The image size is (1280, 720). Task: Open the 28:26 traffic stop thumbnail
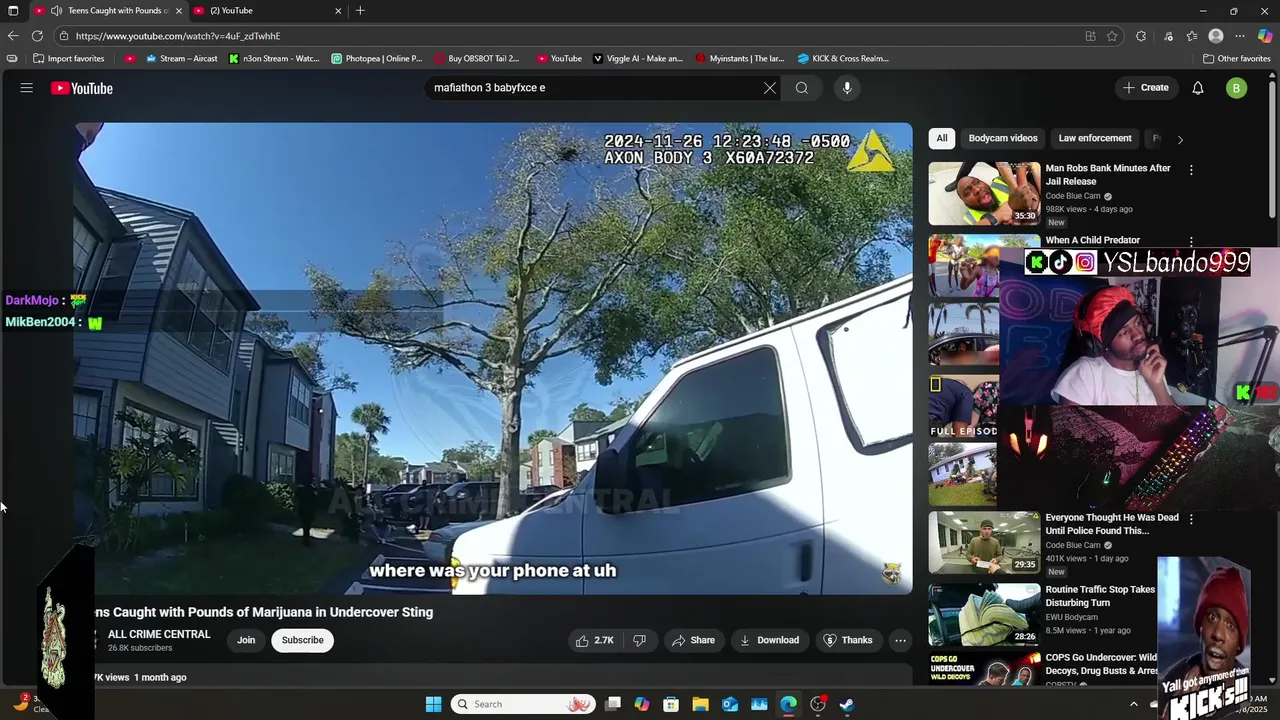click(984, 614)
